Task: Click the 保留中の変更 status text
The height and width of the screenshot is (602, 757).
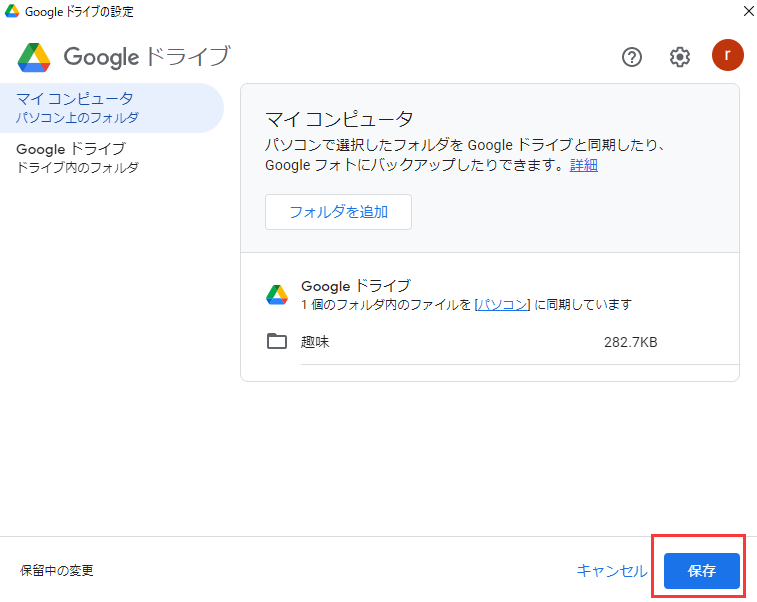Action: point(57,571)
